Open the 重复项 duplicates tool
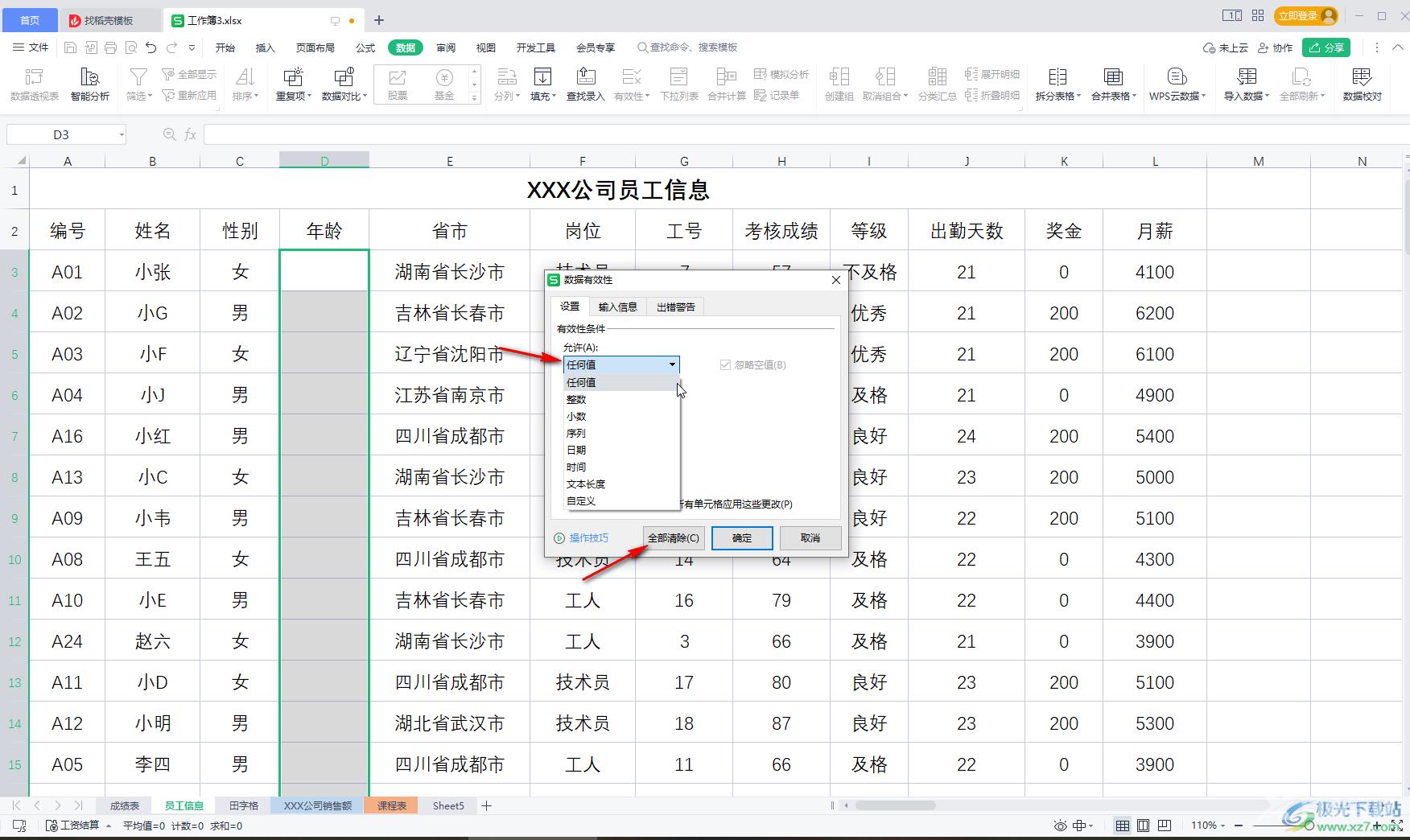This screenshot has height=840, width=1410. (293, 84)
